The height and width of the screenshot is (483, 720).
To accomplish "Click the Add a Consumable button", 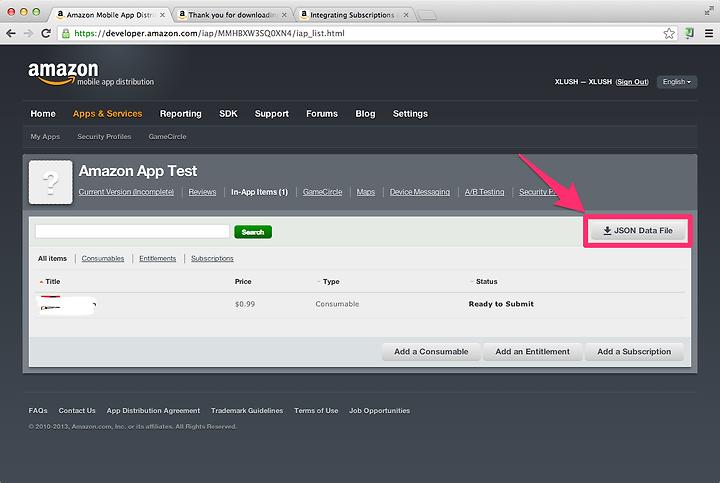I will (x=431, y=352).
